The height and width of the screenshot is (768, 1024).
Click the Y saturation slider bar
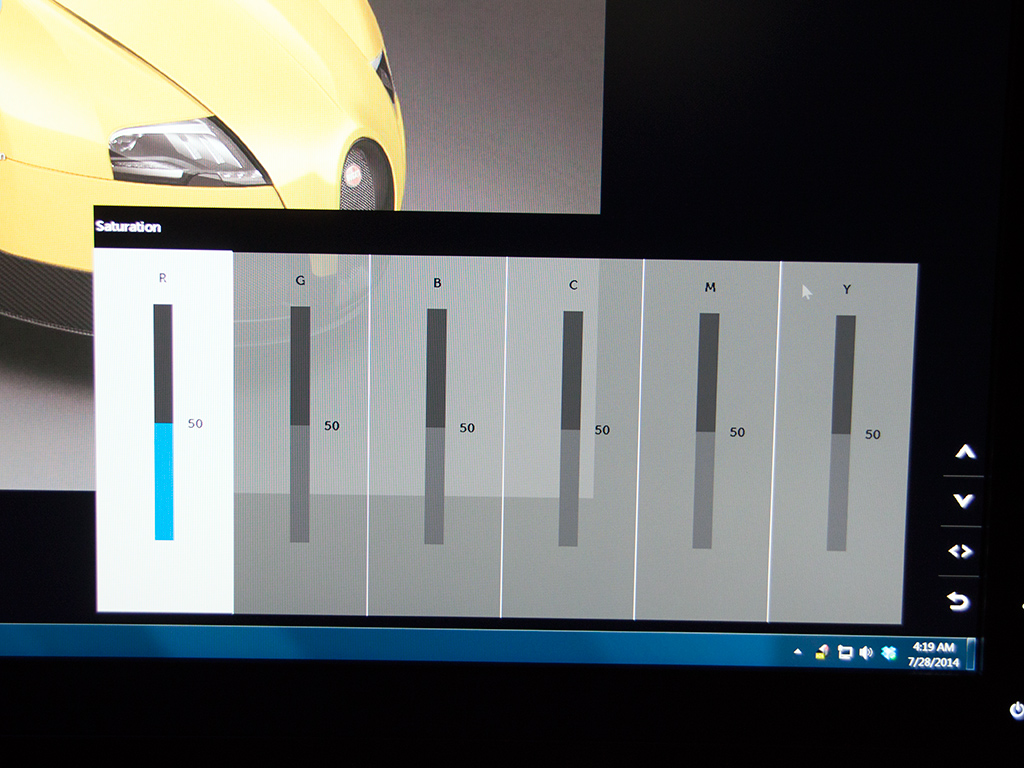842,433
